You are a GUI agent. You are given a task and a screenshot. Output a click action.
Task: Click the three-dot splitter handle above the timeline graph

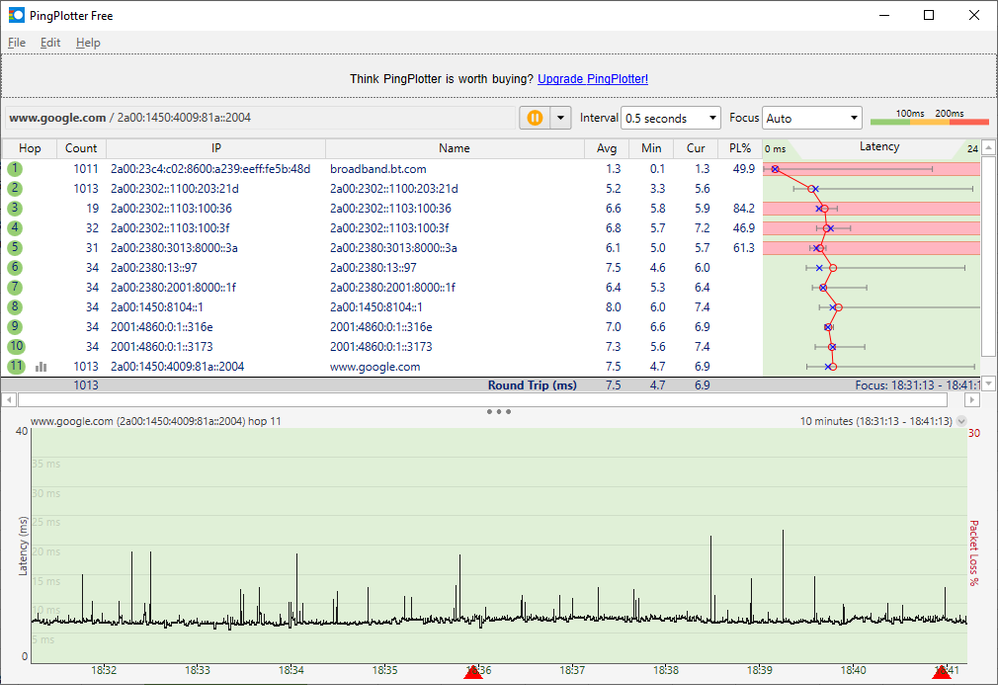point(499,411)
